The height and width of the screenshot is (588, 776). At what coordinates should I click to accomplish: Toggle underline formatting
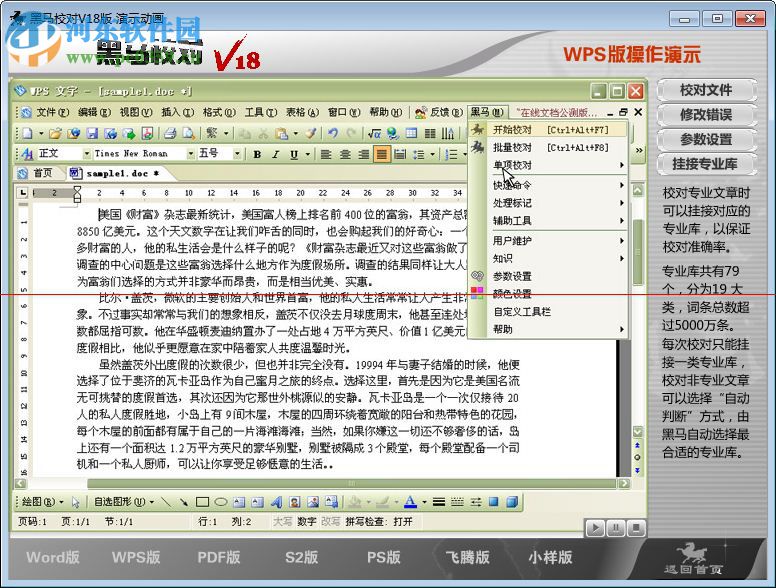[294, 154]
